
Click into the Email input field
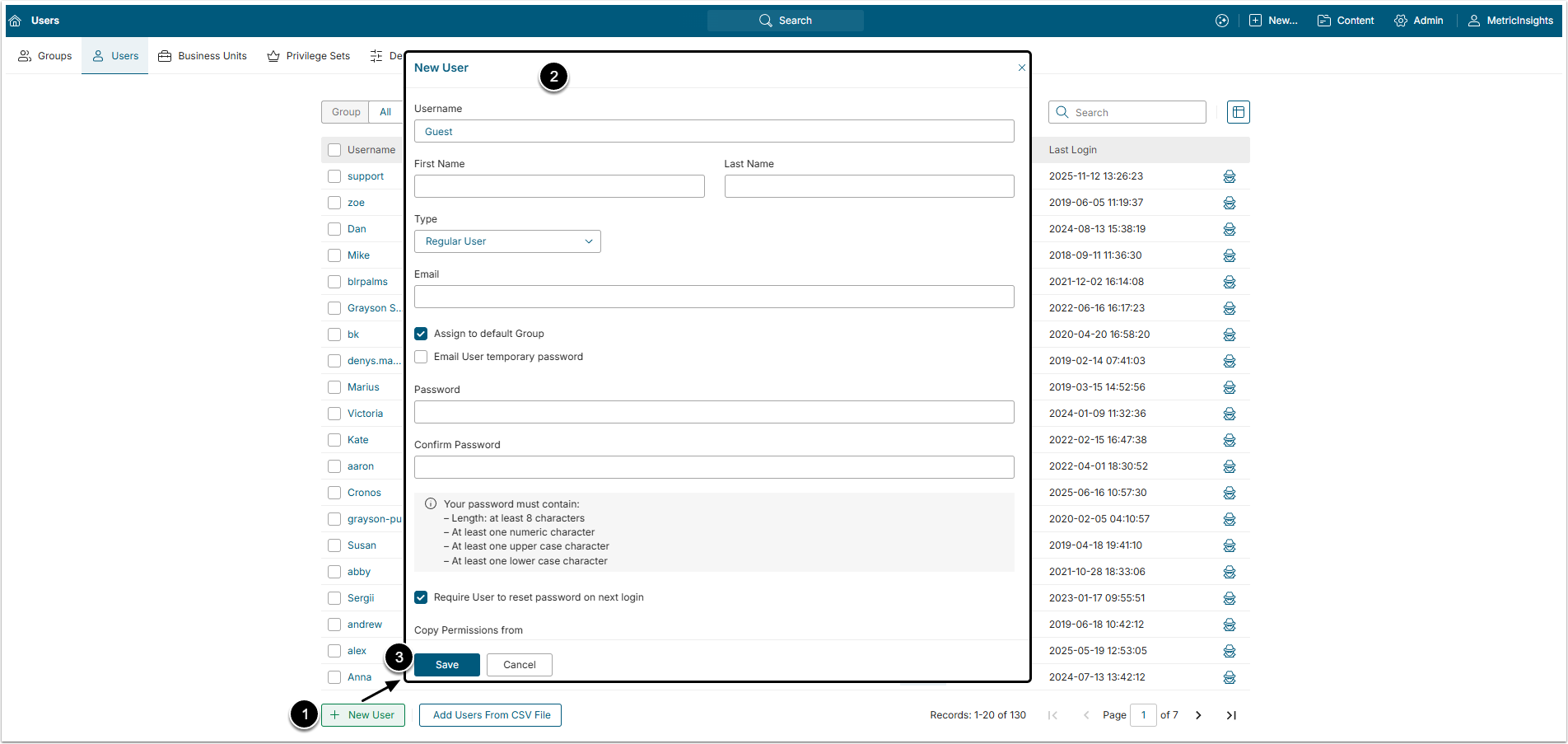[713, 297]
